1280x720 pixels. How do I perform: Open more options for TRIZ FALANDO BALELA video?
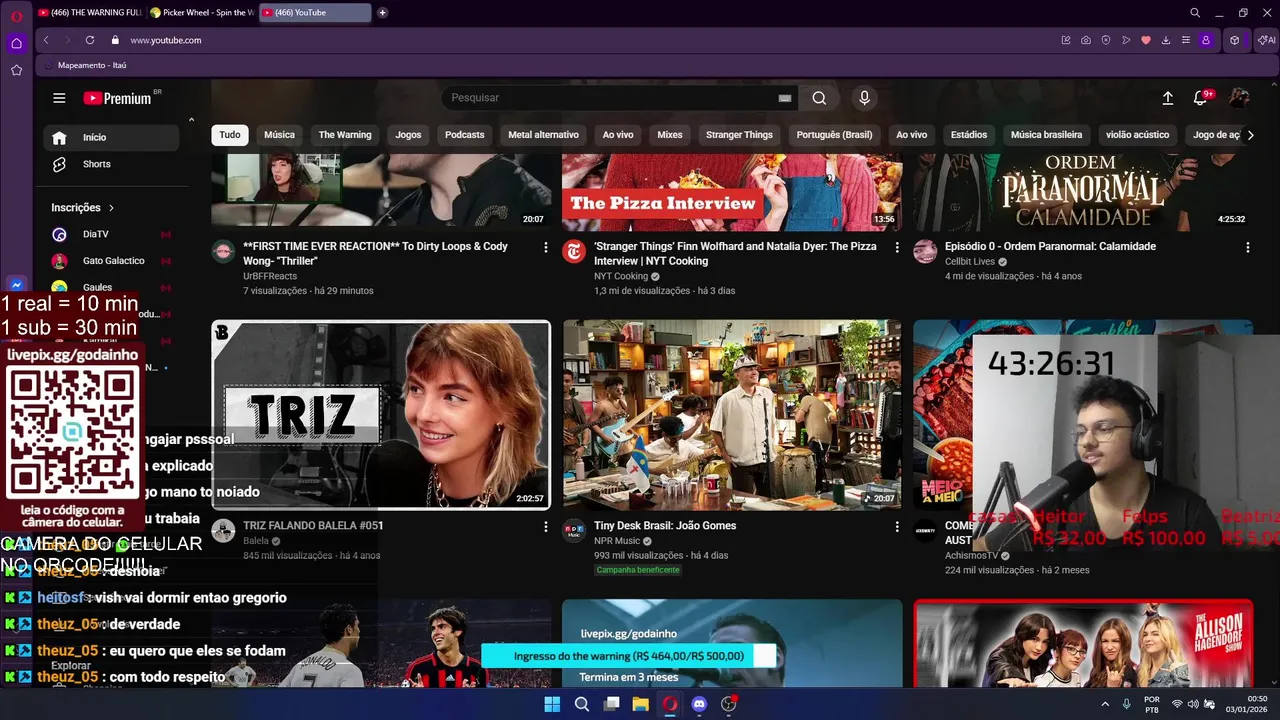coord(546,526)
